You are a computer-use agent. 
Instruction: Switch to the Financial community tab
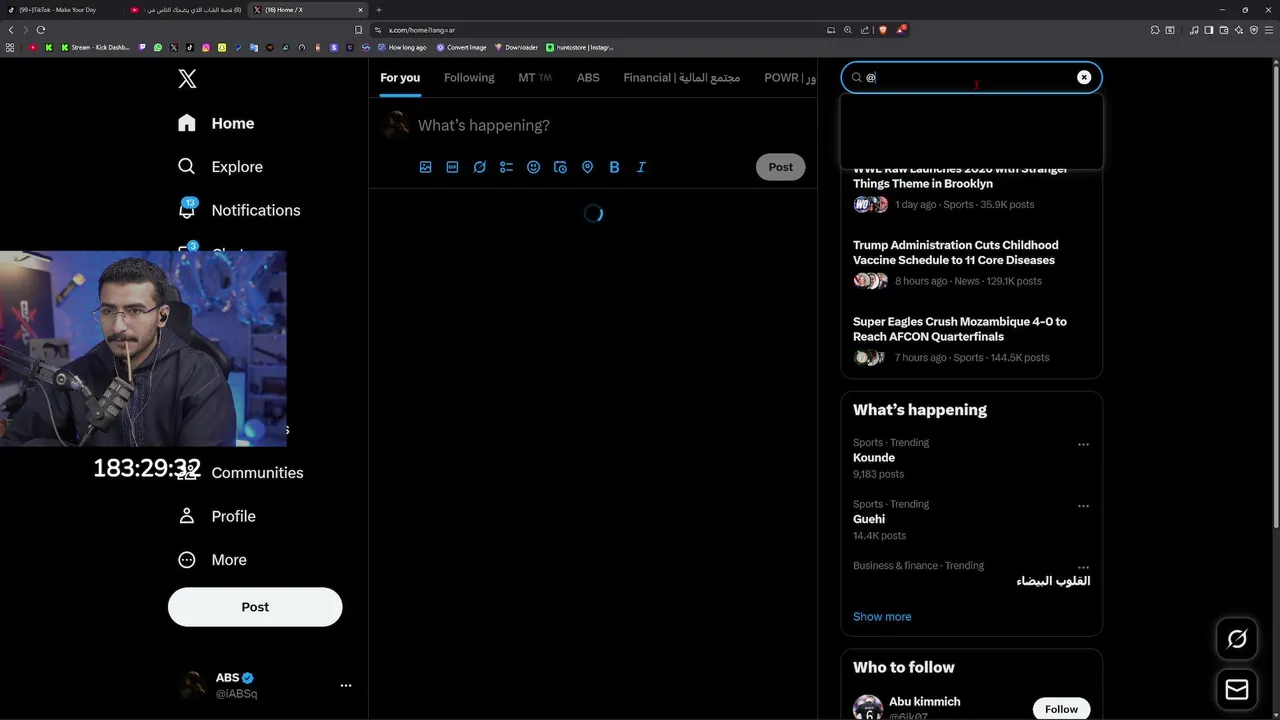coord(681,78)
